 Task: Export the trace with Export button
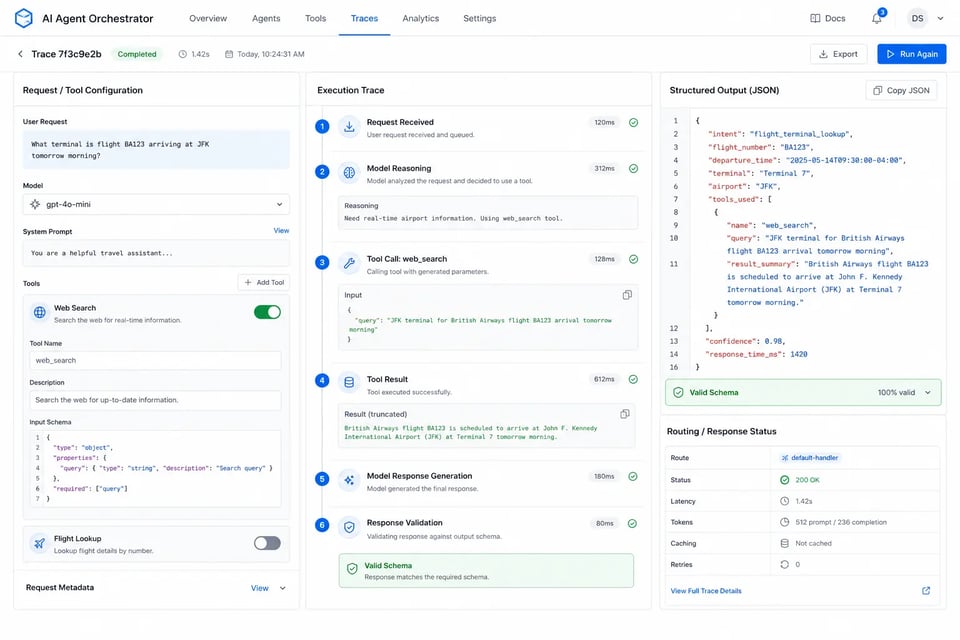(x=838, y=54)
